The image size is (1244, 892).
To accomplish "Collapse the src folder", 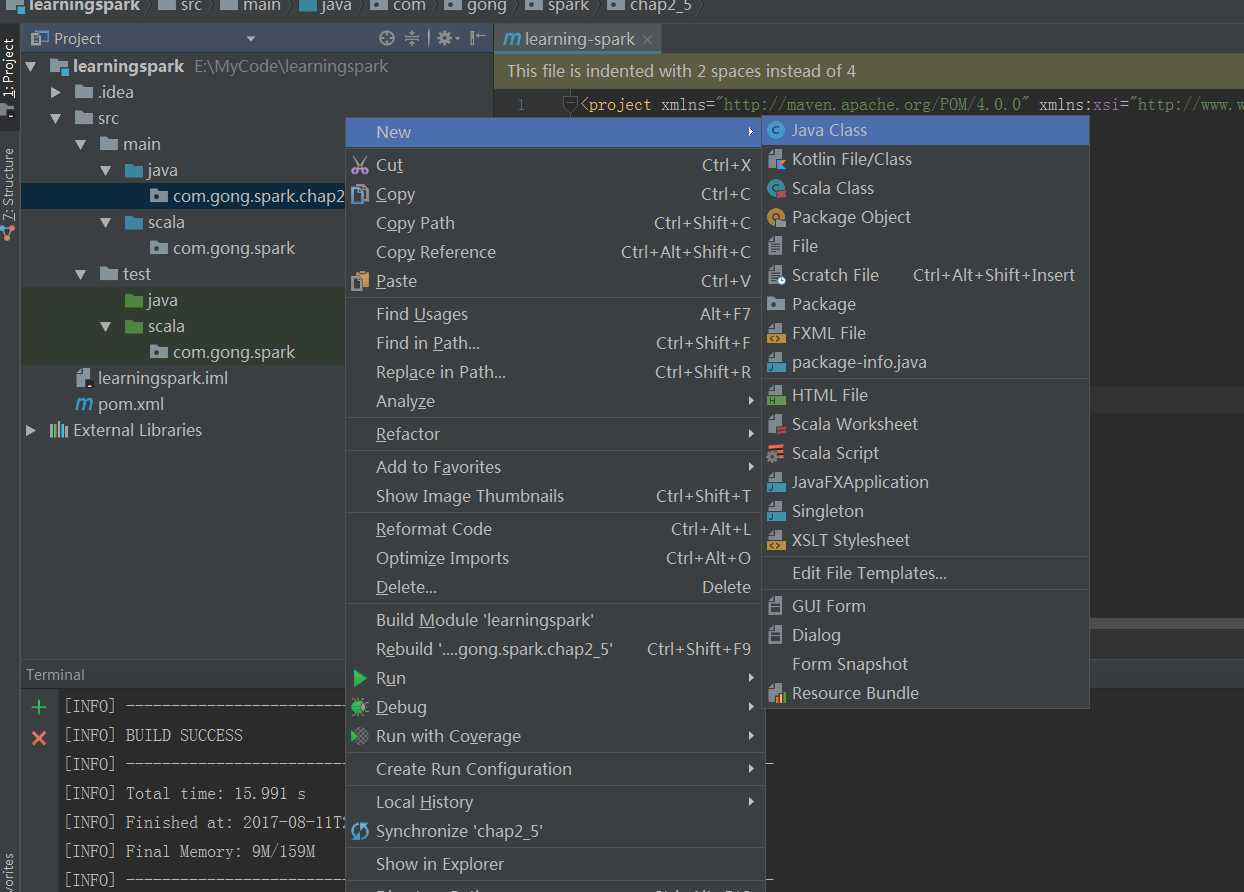I will [x=57, y=118].
